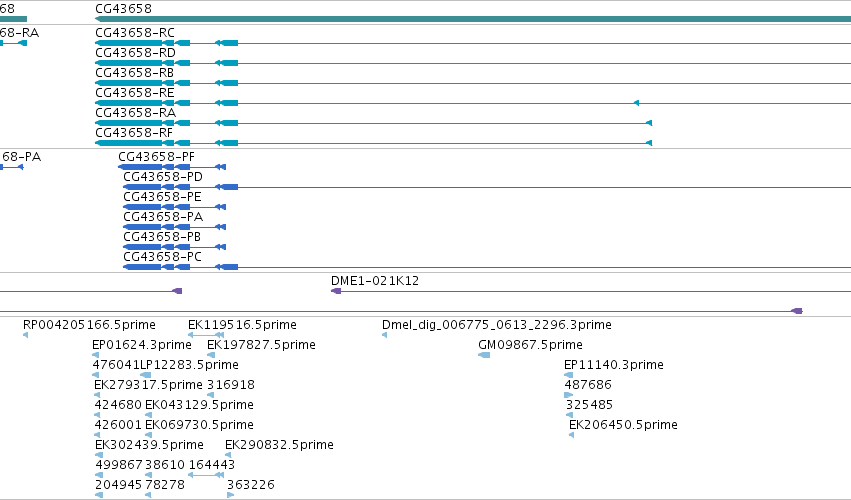
Task: Select the 426001 feature label
Action: (x=118, y=425)
